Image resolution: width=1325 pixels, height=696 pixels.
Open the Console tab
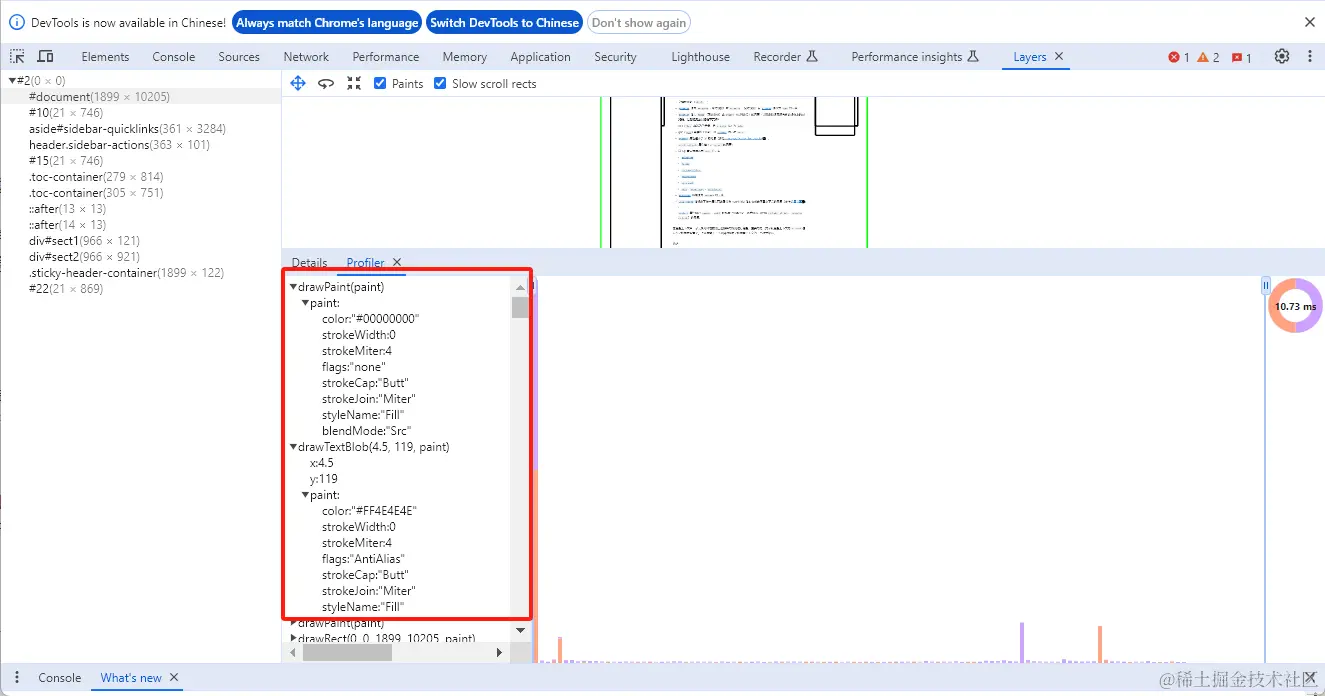coord(174,57)
